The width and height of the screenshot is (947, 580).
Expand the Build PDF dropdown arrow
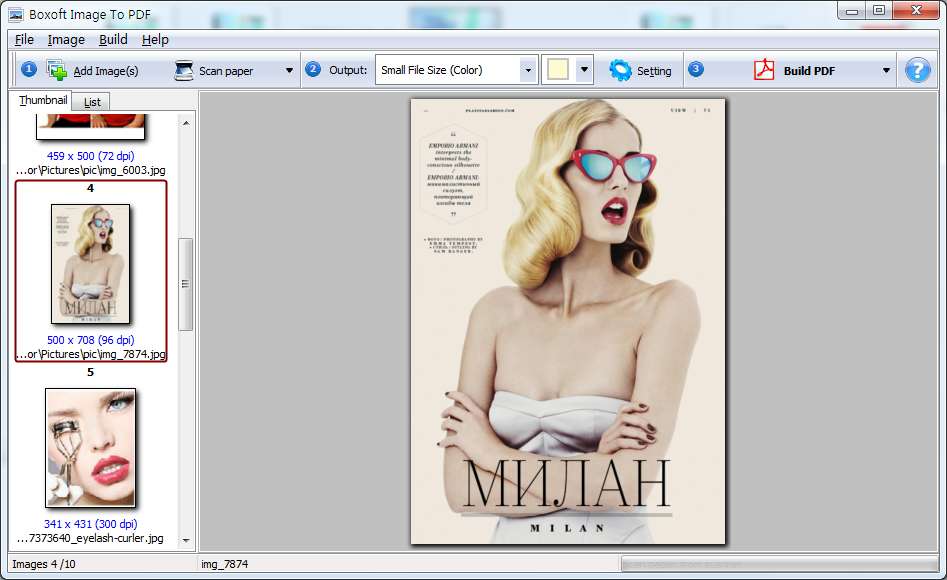[885, 70]
